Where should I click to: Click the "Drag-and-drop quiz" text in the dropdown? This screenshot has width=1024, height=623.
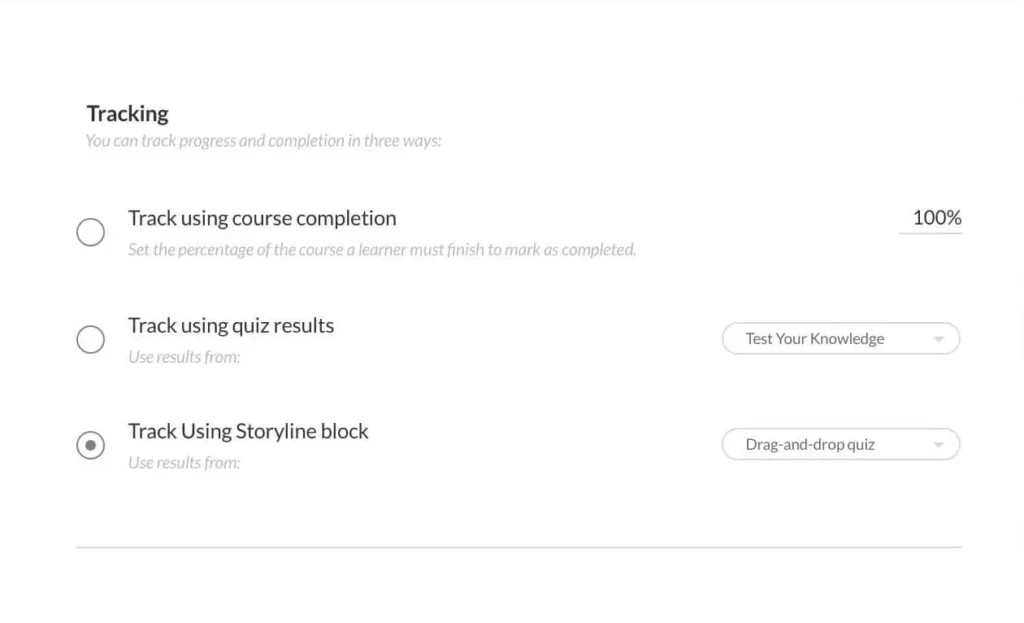tap(810, 445)
